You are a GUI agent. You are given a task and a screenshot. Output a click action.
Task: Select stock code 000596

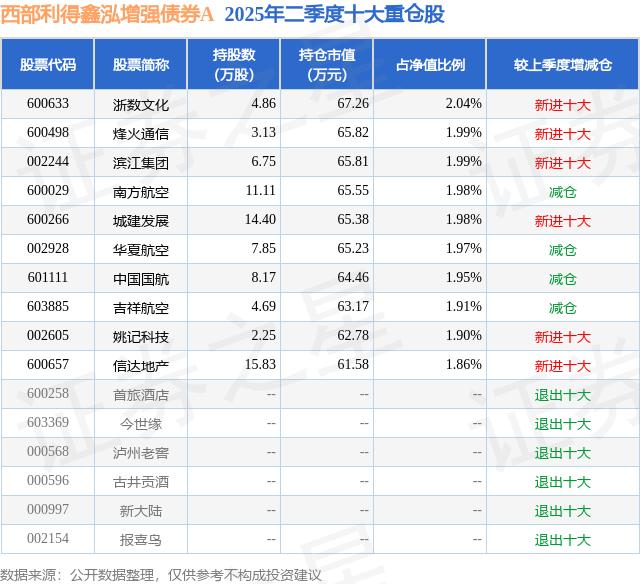coord(48,480)
